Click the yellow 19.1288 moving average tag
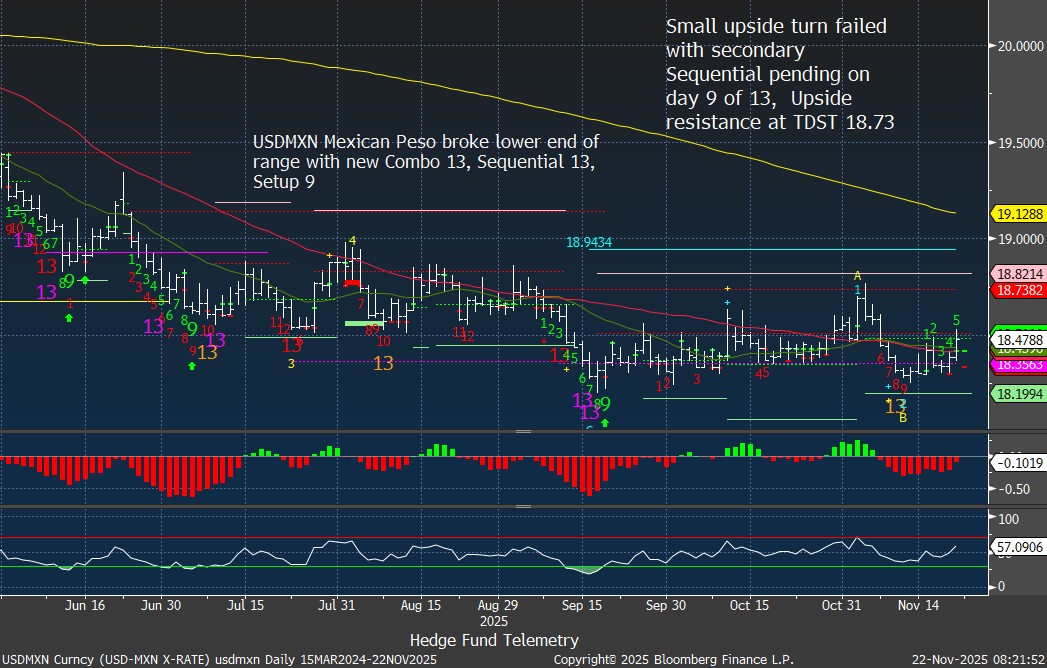 point(1016,214)
